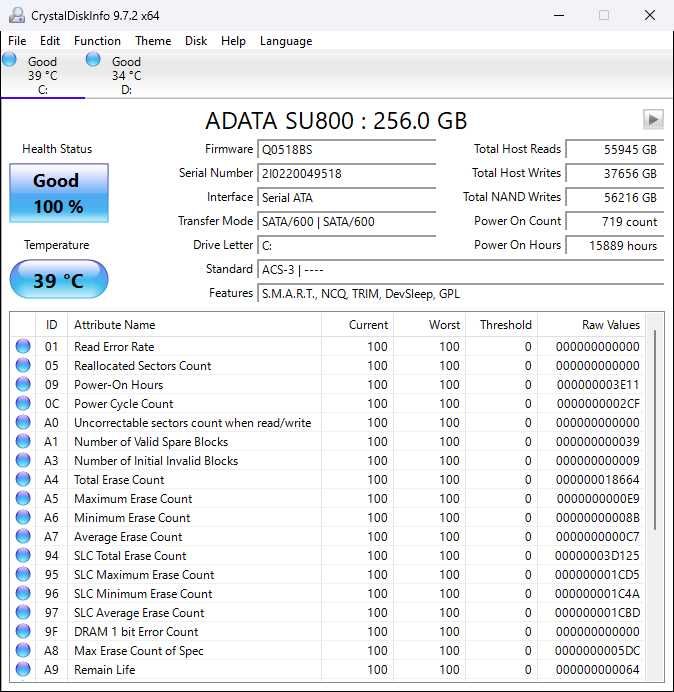674x692 pixels.
Task: Click raw value 0000000002CF
Action: (x=598, y=404)
